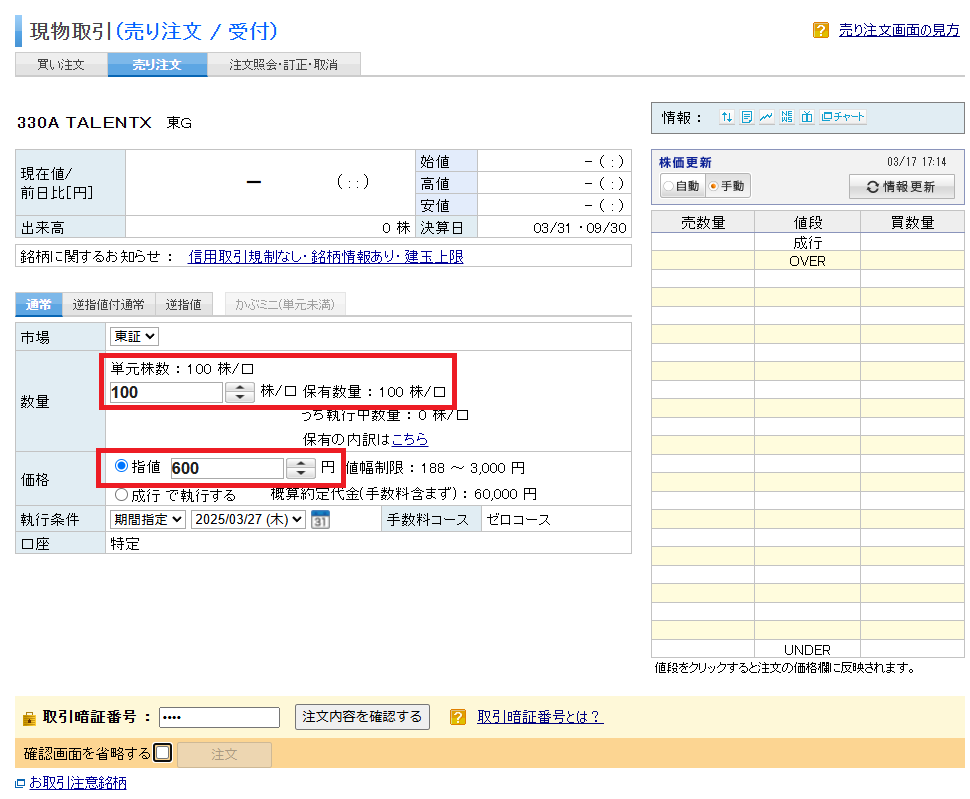Expand the 期間指定 execution condition dropdown
Viewport: 970px width, 799px height.
[x=147, y=519]
